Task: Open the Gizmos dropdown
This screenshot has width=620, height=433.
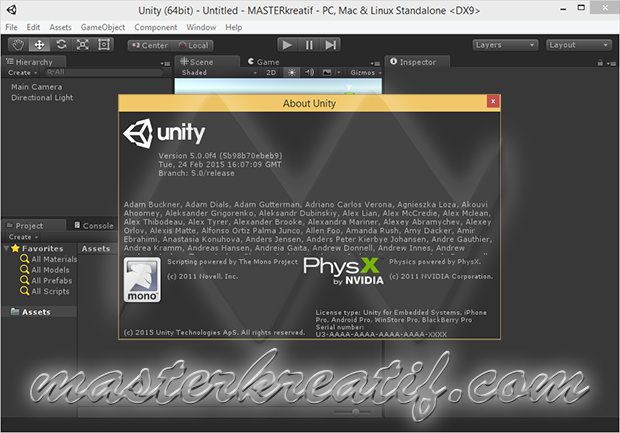Action: click(366, 72)
